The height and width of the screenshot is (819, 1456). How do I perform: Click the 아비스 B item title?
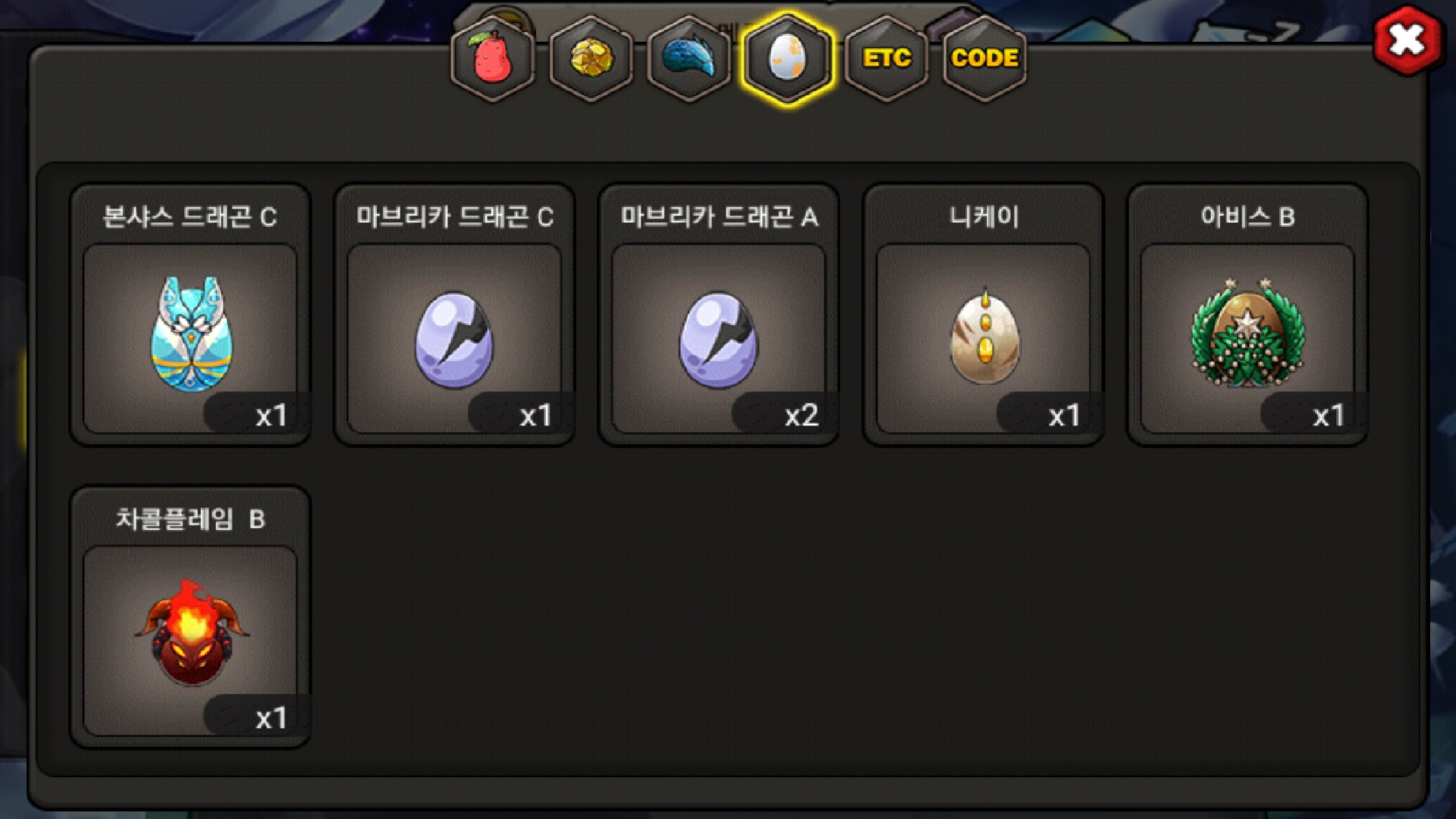click(1247, 217)
